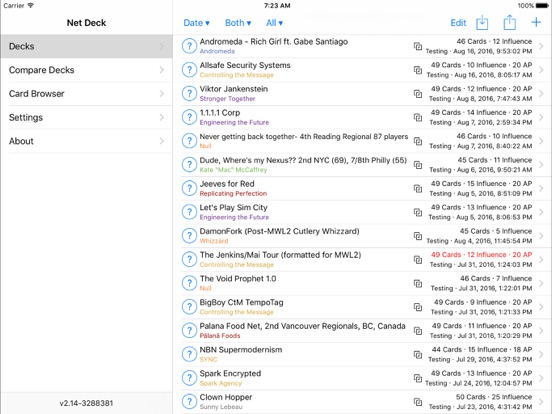Screen dimensions: 552x414
Task: Tap chevron on Spark Encrypted row
Action: coord(541,378)
